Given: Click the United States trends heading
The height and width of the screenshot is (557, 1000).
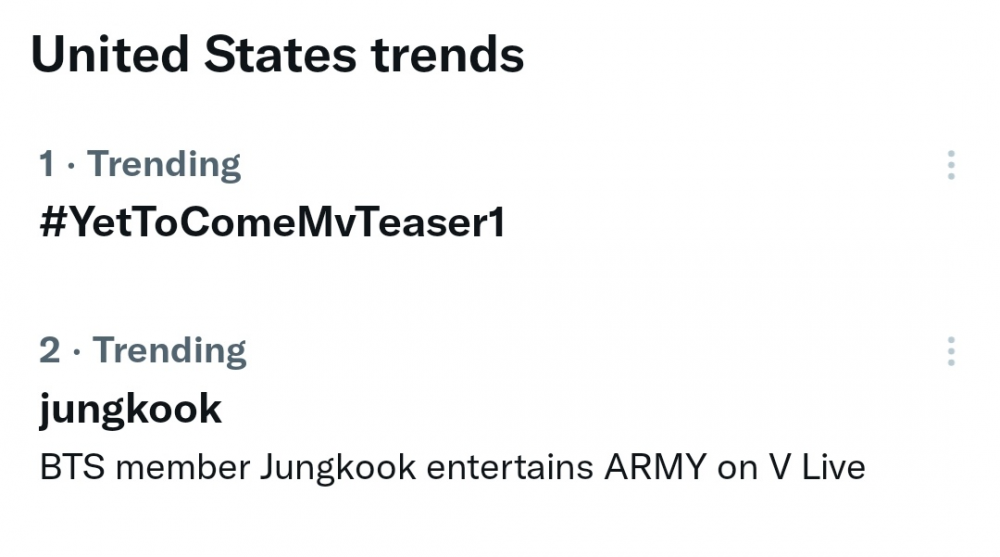Looking at the screenshot, I should click(277, 54).
